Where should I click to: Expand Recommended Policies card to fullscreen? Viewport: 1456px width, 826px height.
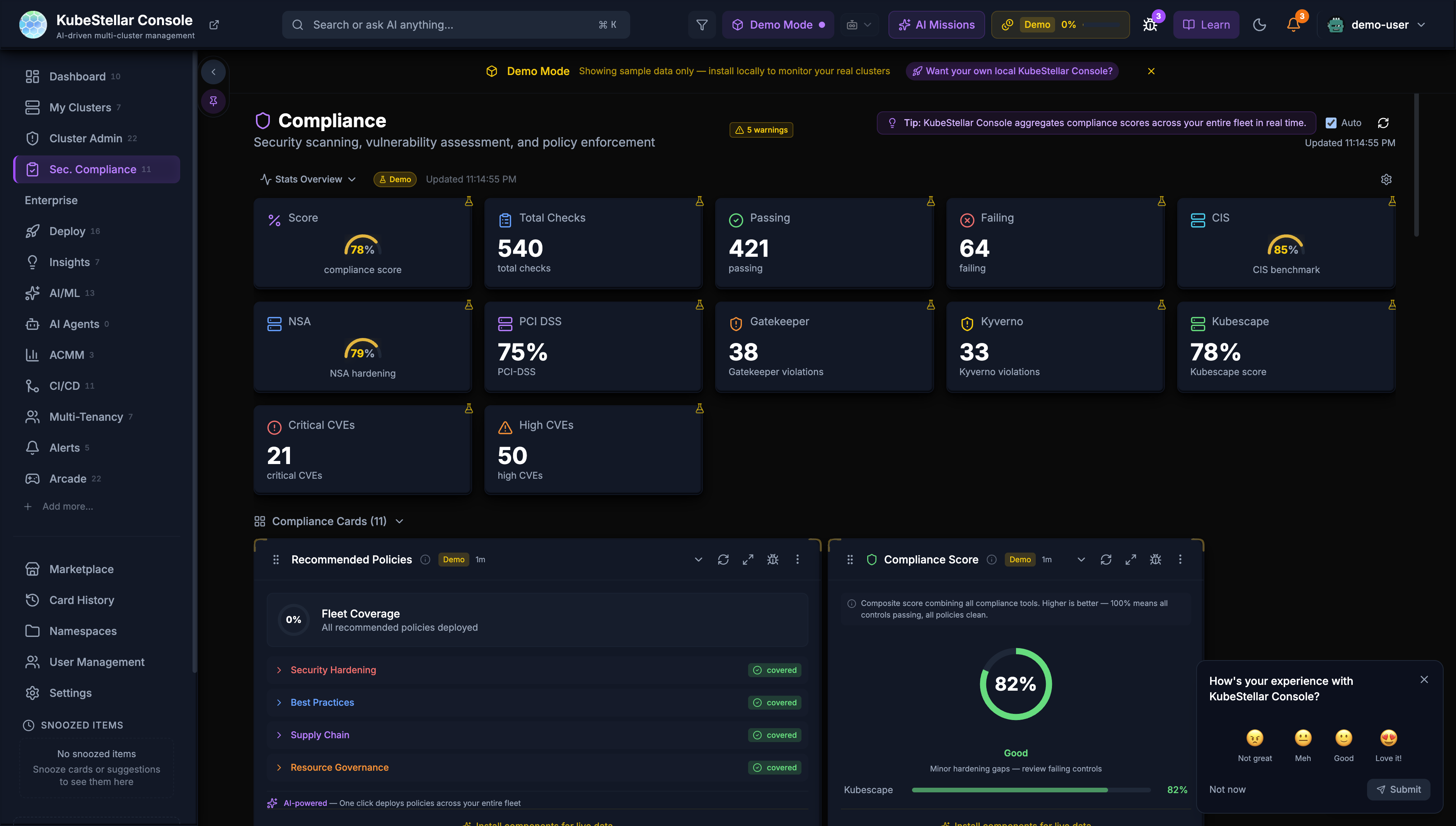(748, 559)
